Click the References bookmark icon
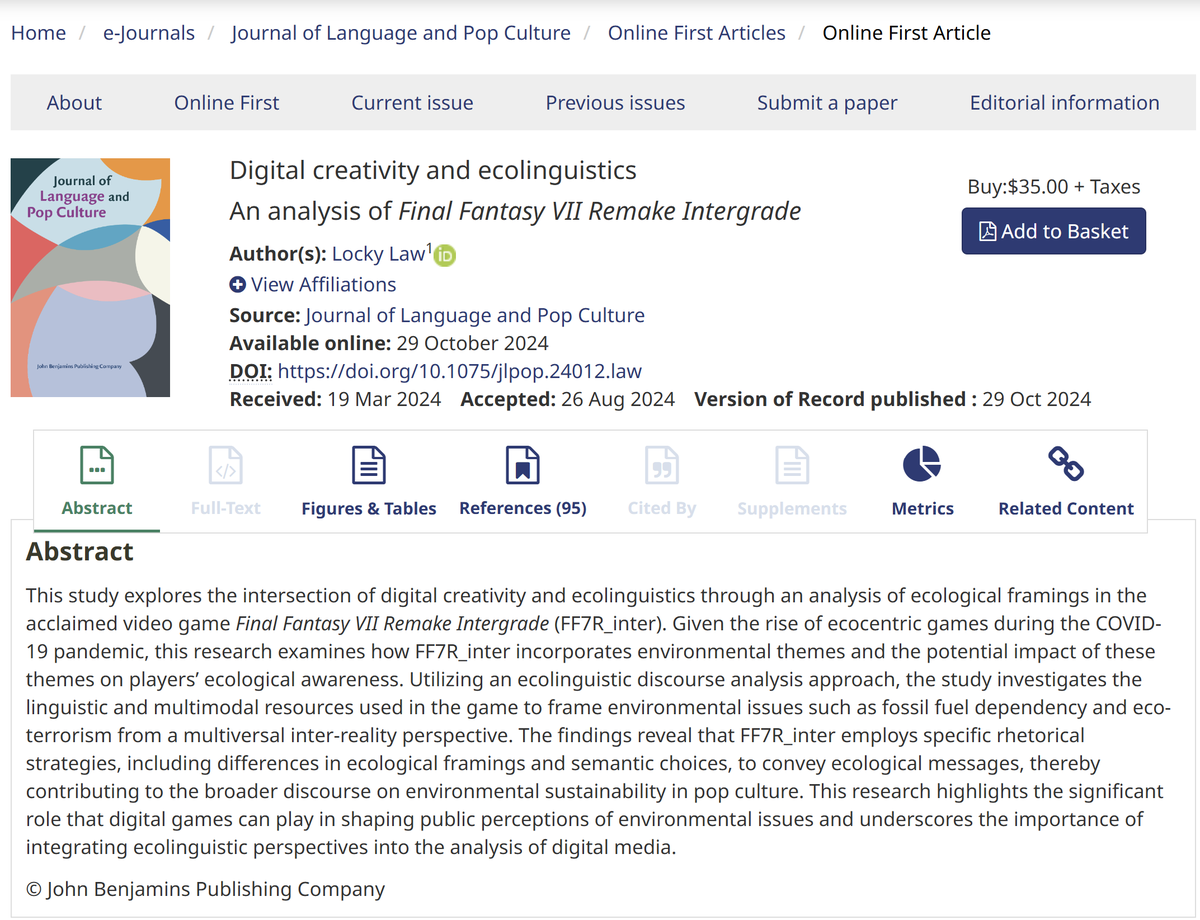 tap(523, 465)
